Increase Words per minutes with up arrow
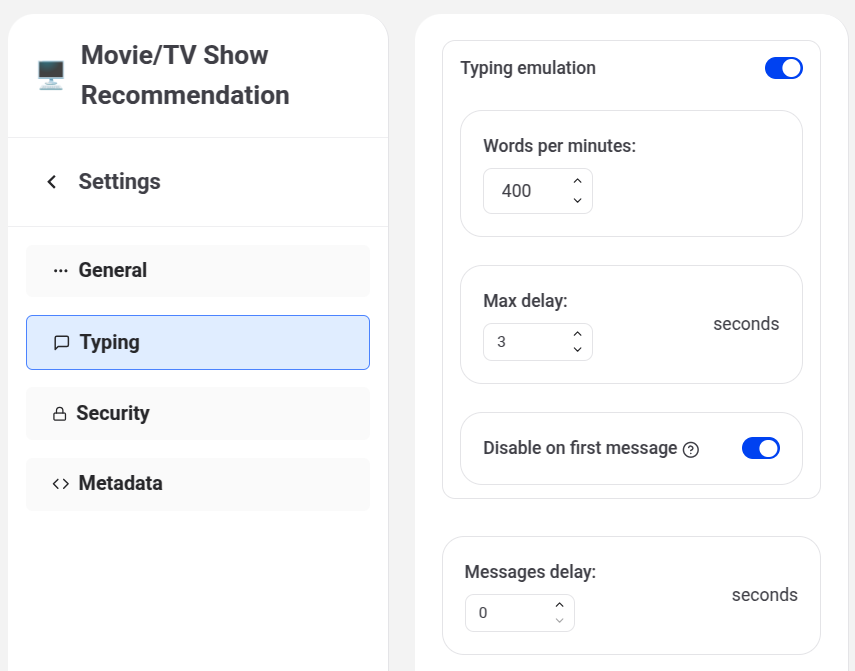Viewport: 855px width, 671px height. 577,181
